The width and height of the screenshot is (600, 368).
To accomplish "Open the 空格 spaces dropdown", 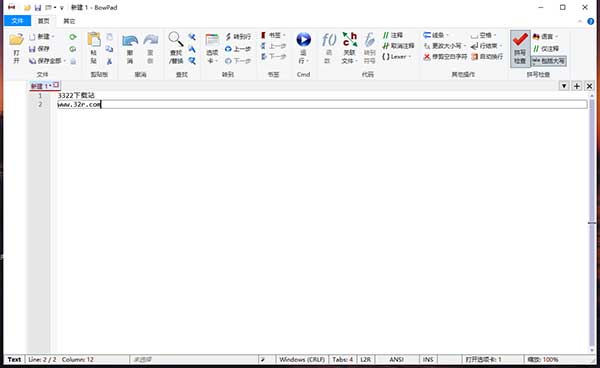I will tap(484, 35).
